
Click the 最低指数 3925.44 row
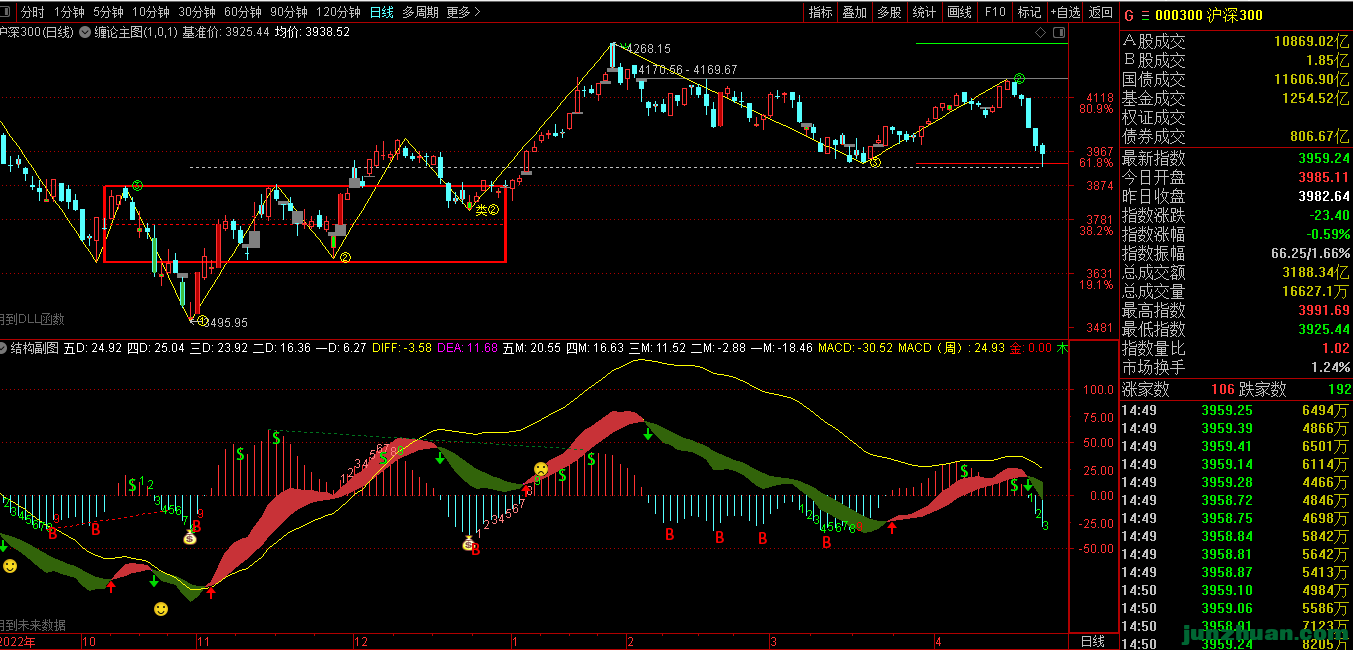tap(1235, 329)
